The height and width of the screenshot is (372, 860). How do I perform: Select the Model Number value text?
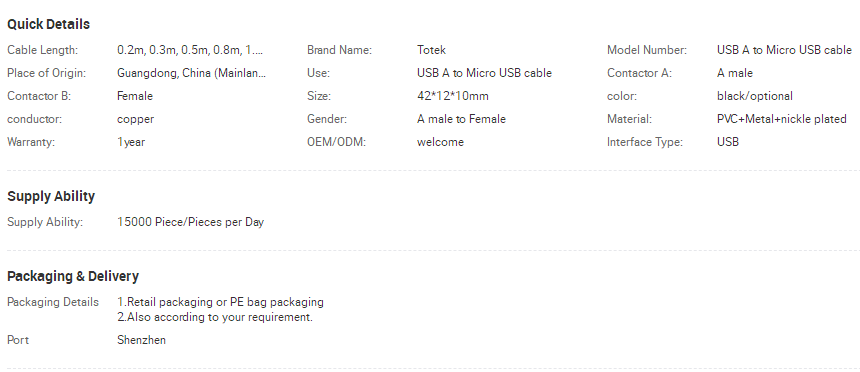point(784,50)
